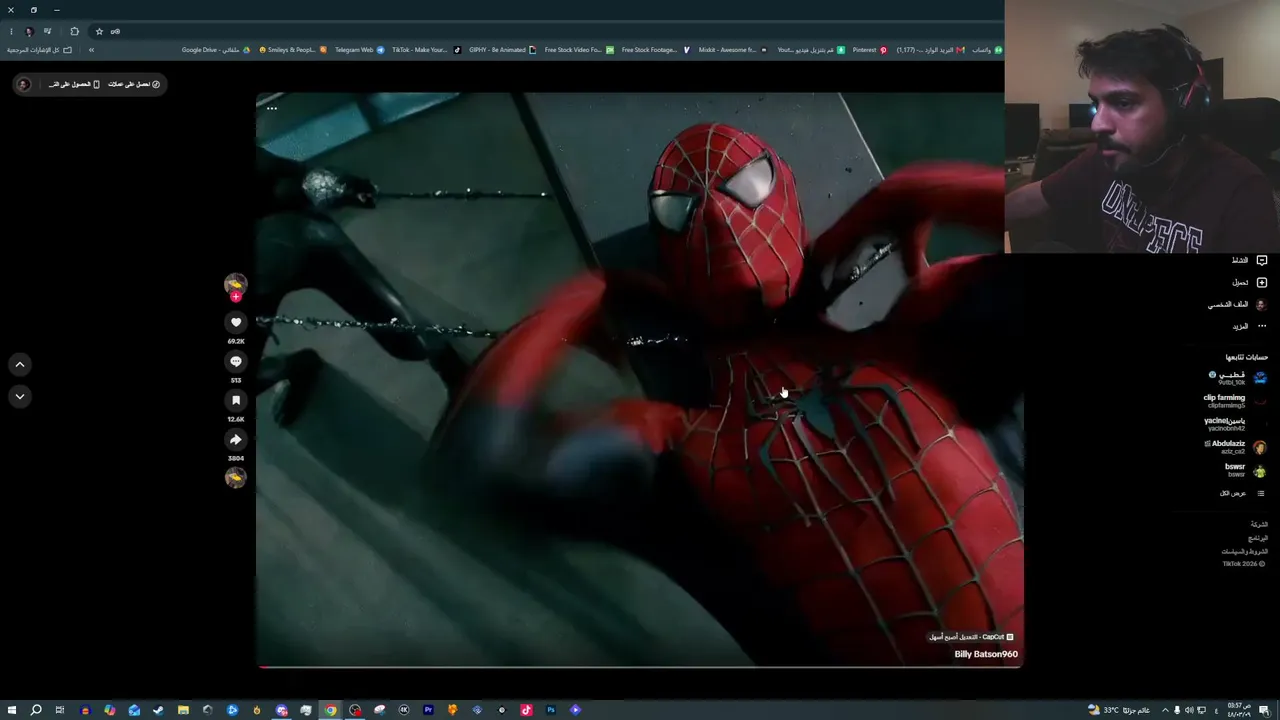Expand the See all (عرض الكل) accounts list
Viewport: 1280px width, 720px height.
[x=1243, y=493]
